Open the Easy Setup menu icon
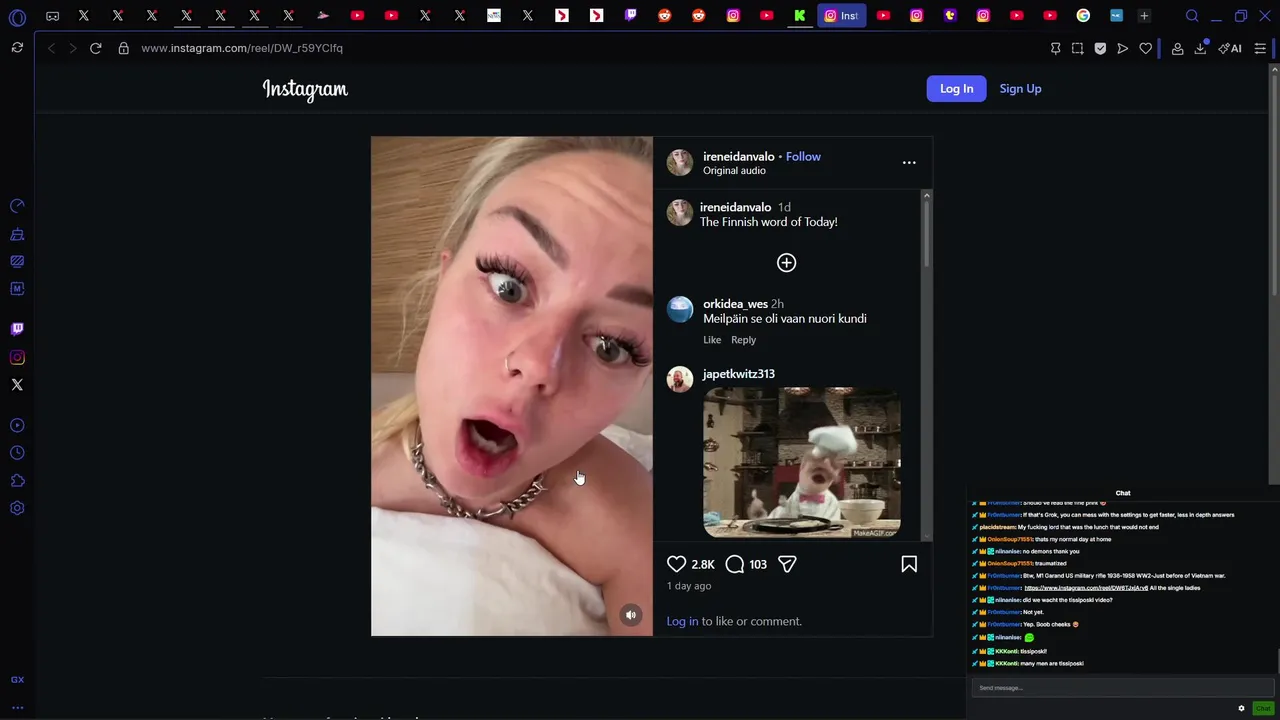Image resolution: width=1280 pixels, height=720 pixels. (x=1261, y=48)
